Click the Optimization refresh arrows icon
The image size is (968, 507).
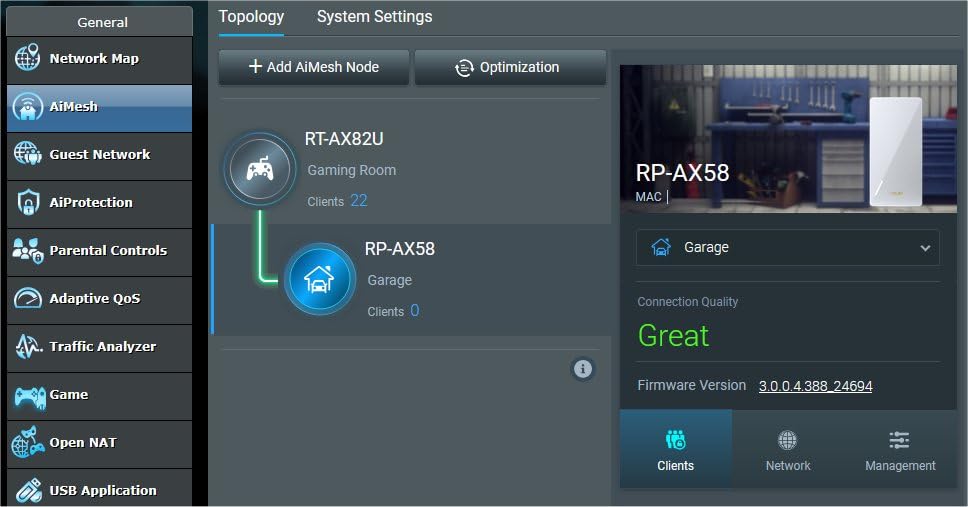(464, 68)
